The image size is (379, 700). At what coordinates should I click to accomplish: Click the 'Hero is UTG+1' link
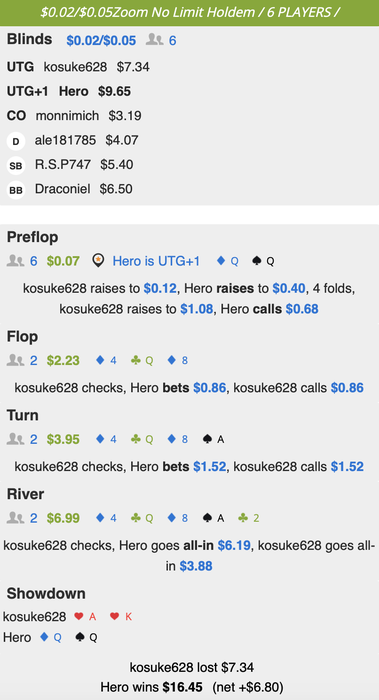coord(156,261)
